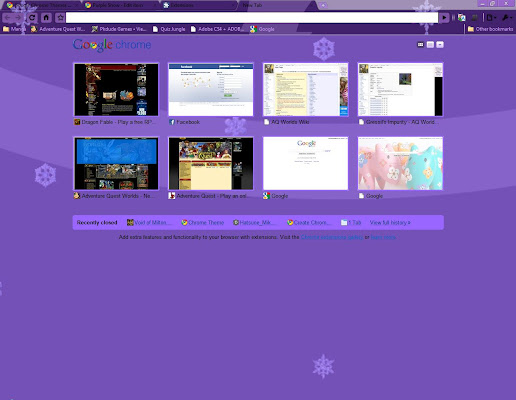Switch to the Purple Snow tab
Image resolution: width=516 pixels, height=400 pixels.
120,5
